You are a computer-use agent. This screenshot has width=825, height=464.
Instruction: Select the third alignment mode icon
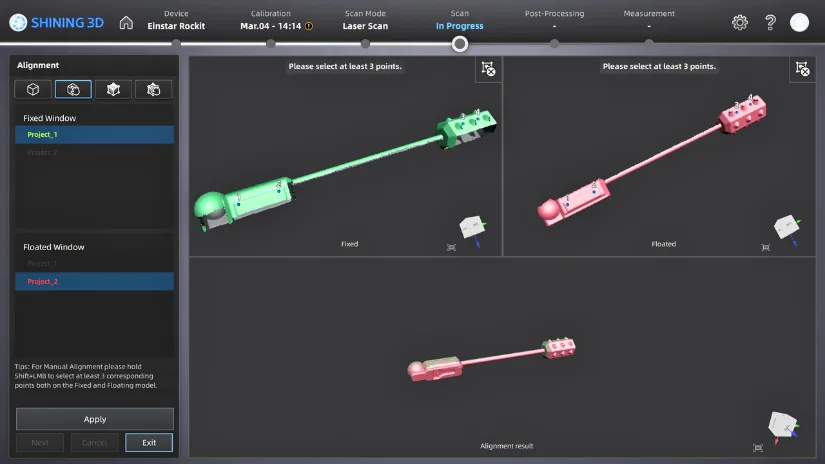coord(113,89)
